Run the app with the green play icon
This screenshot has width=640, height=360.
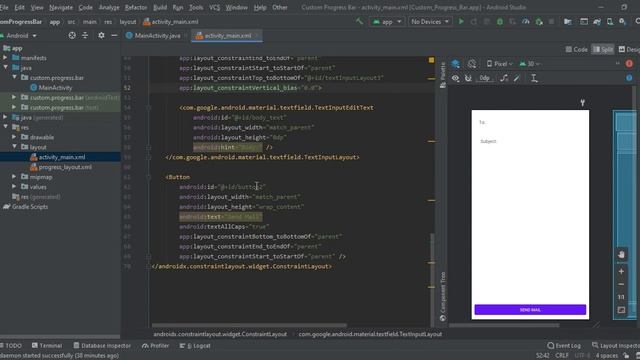coord(461,22)
